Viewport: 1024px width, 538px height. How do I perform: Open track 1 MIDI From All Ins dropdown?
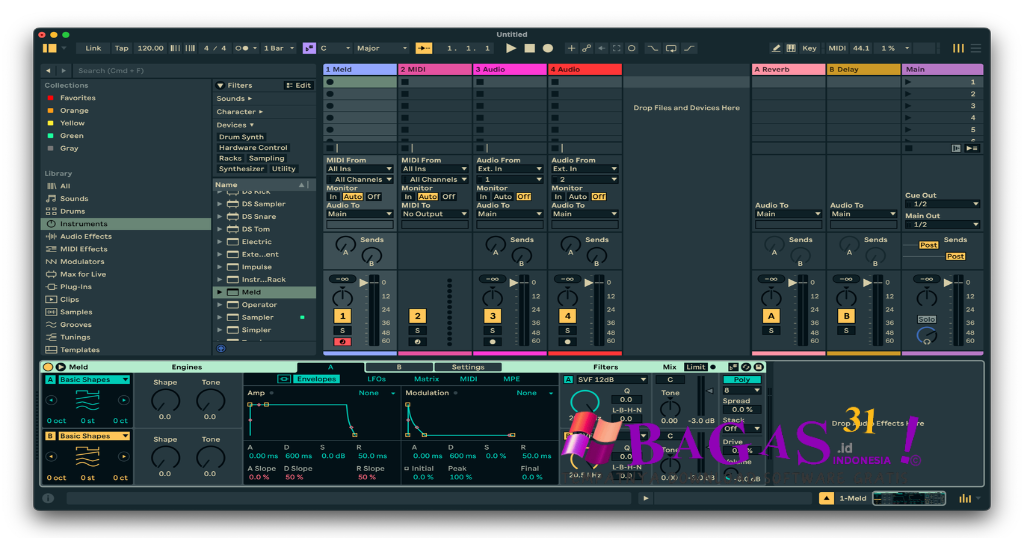tap(359, 169)
